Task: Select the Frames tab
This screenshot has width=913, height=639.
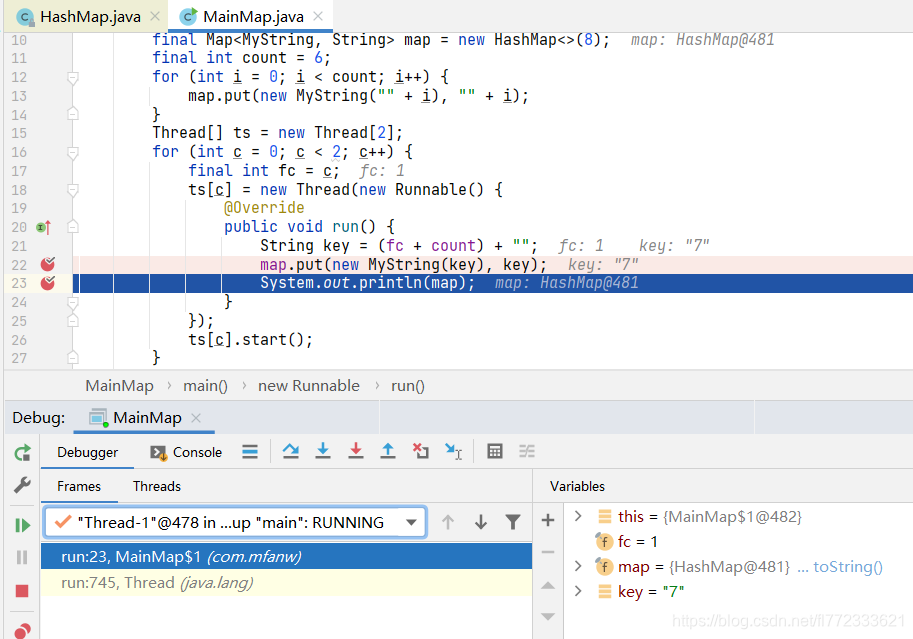Action: (79, 486)
